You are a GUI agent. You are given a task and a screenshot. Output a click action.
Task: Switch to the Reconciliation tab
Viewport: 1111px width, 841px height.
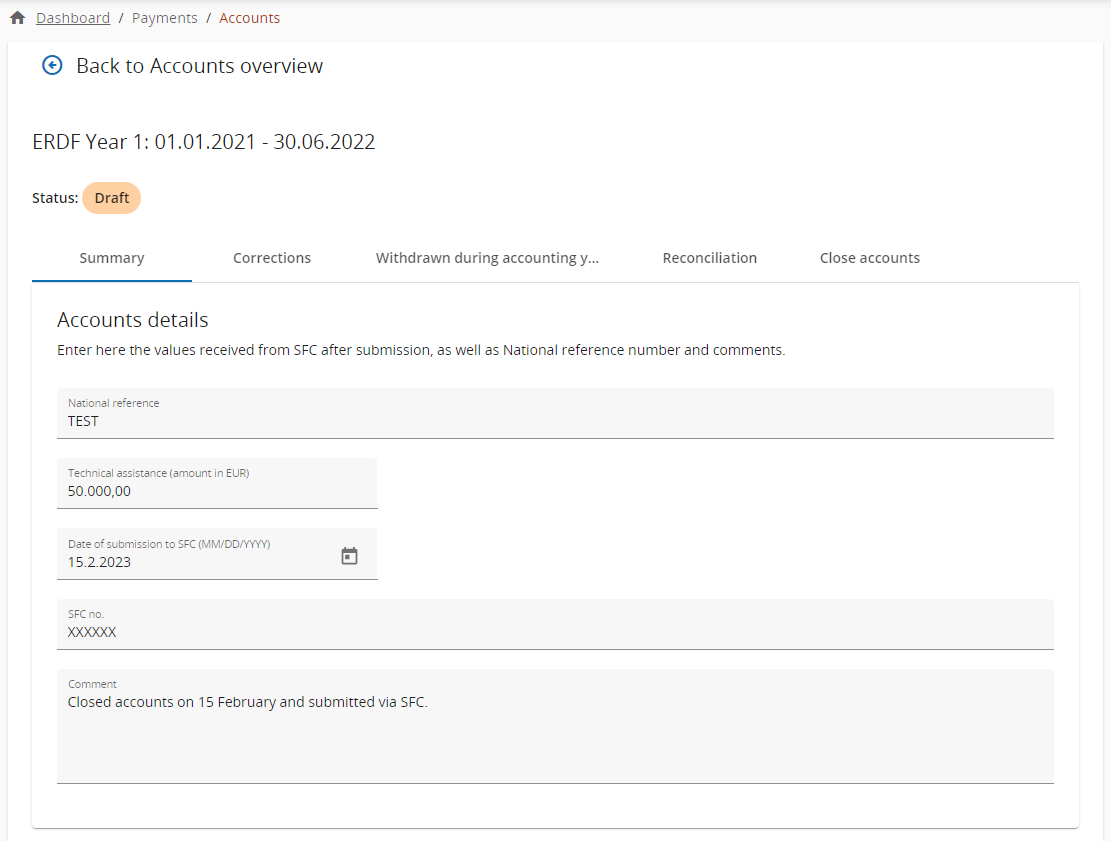coord(709,258)
